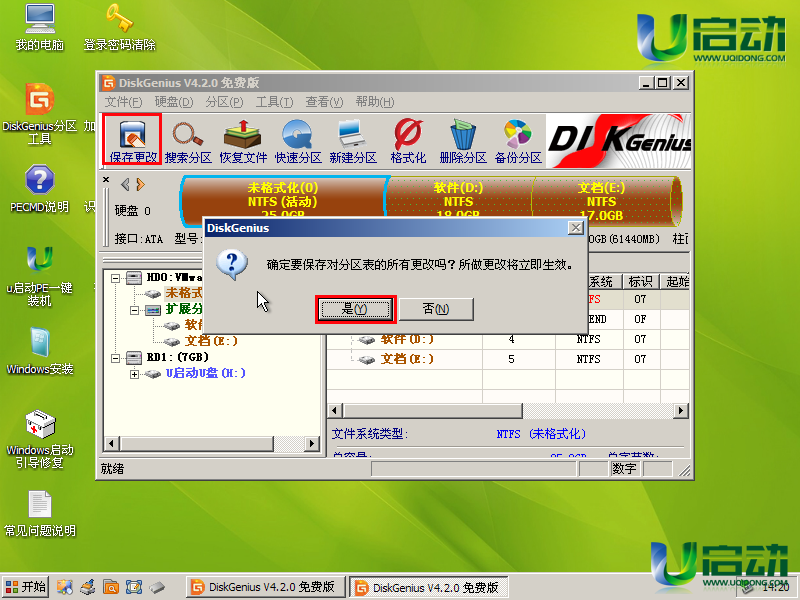Open the PECMD说明 help icon

pyautogui.click(x=40, y=188)
